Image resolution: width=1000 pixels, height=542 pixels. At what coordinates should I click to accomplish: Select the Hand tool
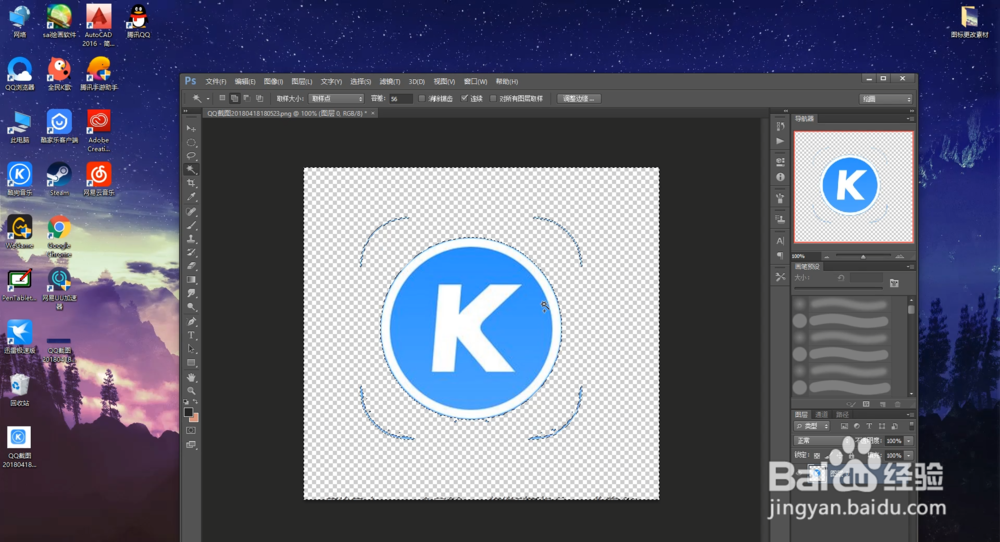(191, 377)
